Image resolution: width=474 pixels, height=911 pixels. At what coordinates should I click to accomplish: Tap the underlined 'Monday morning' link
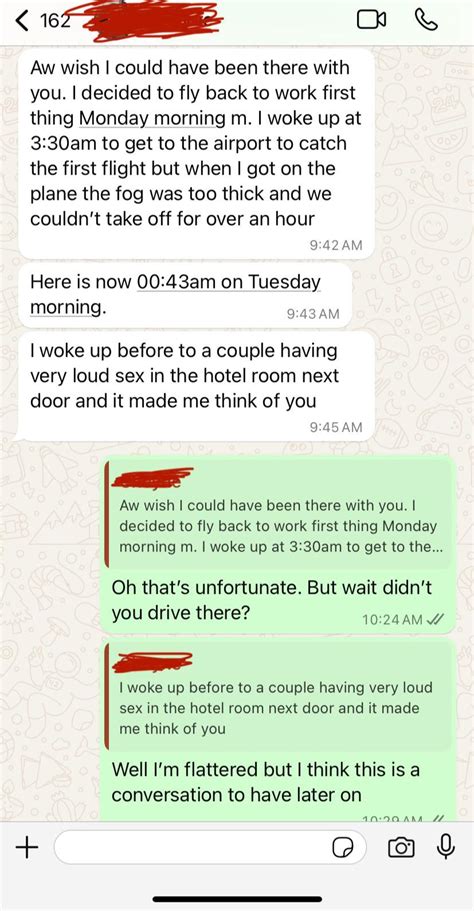coord(152,119)
